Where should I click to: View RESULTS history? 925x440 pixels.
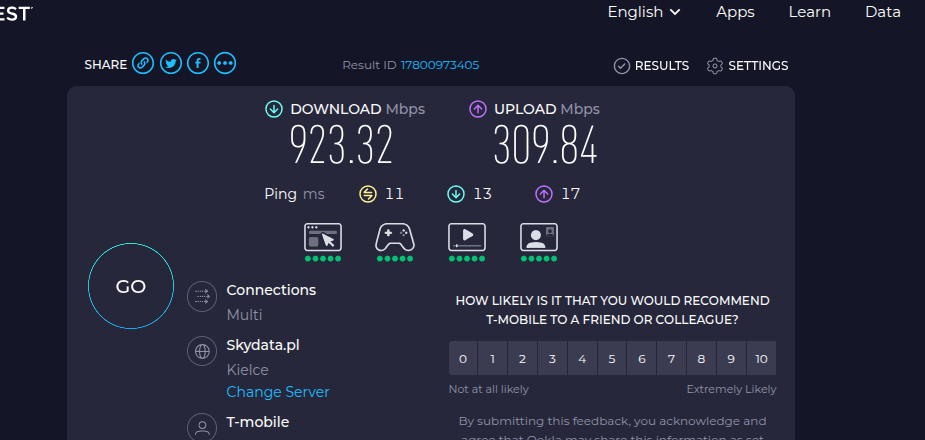tap(651, 65)
